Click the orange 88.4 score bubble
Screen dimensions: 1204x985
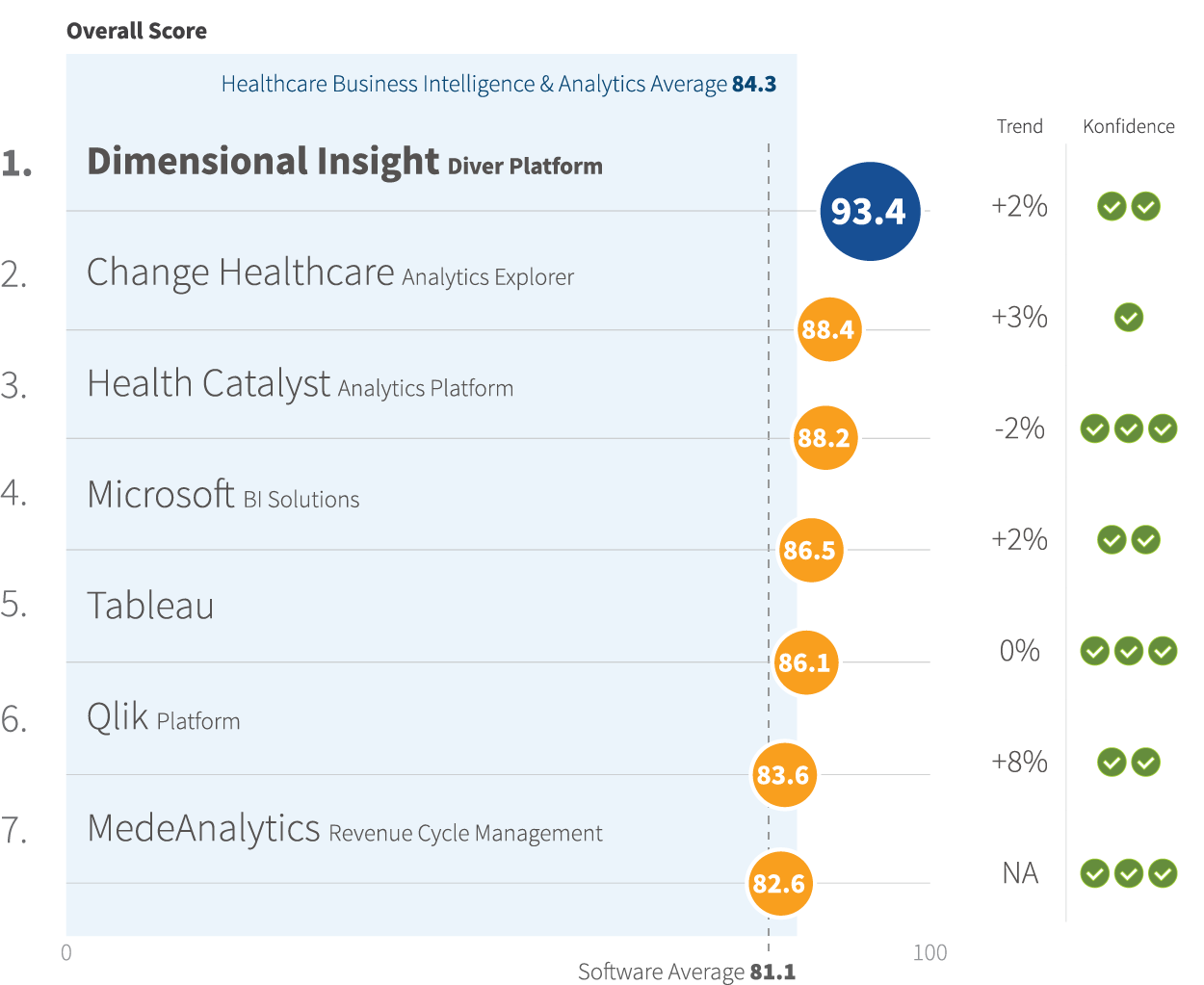point(828,329)
